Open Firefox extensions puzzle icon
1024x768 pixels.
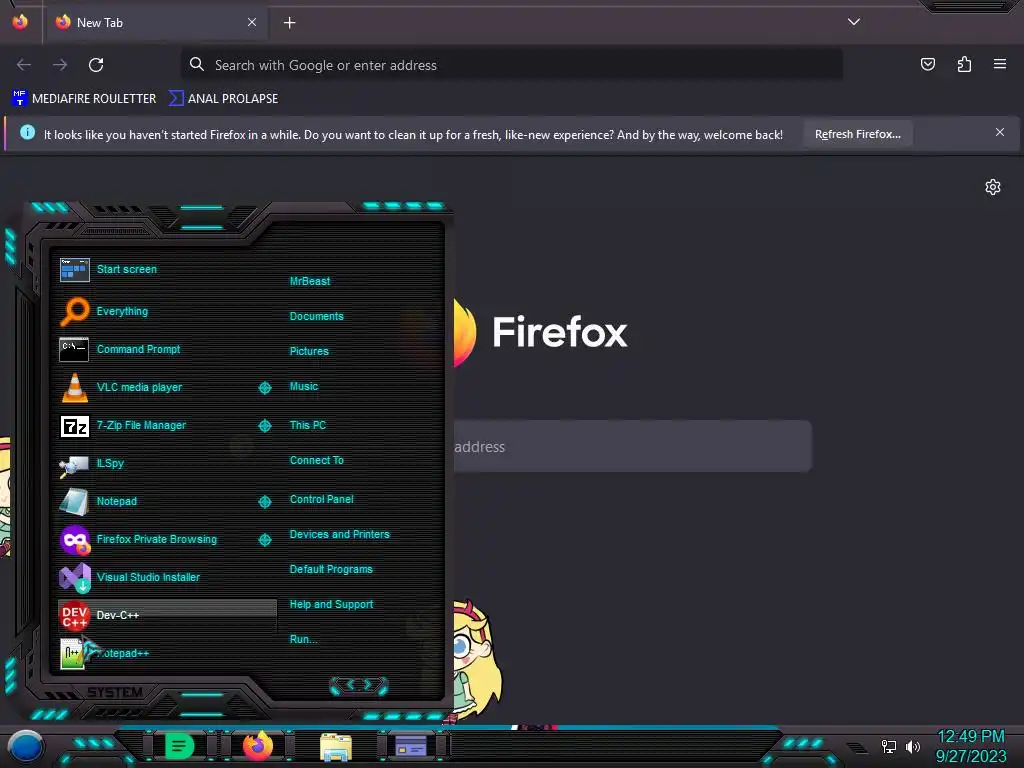coord(964,65)
